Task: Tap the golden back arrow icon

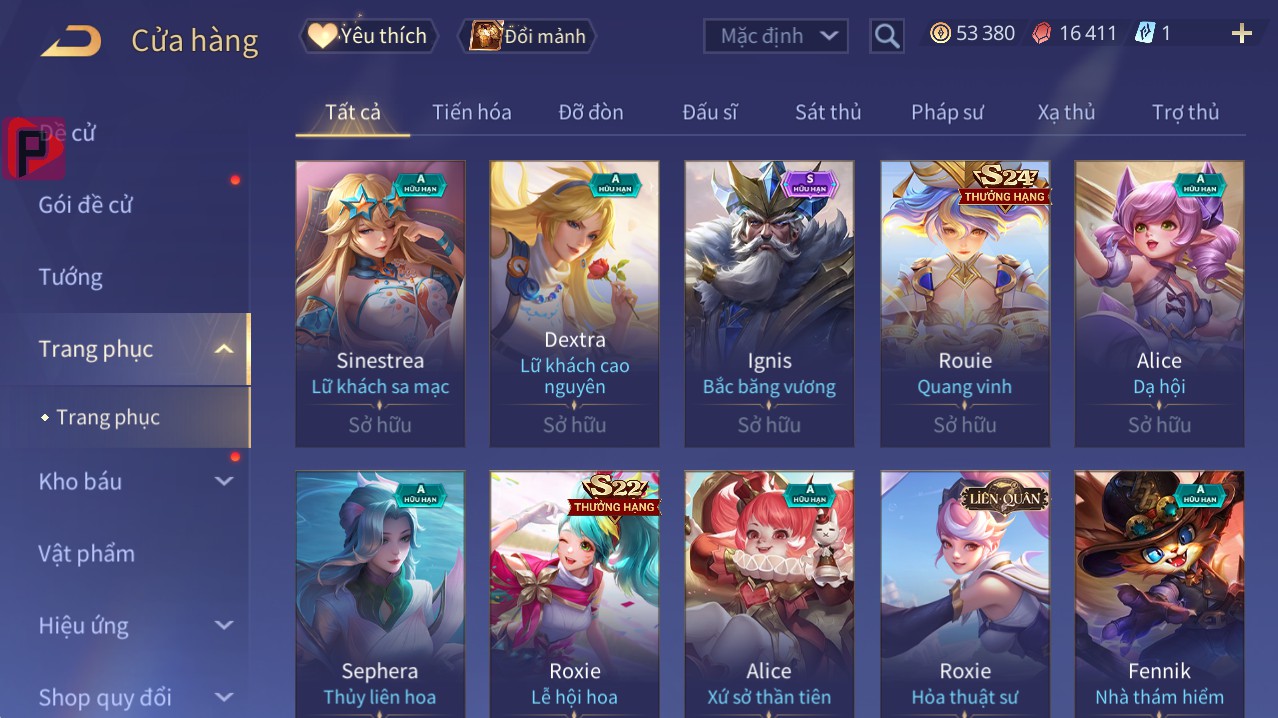Action: tap(71, 41)
